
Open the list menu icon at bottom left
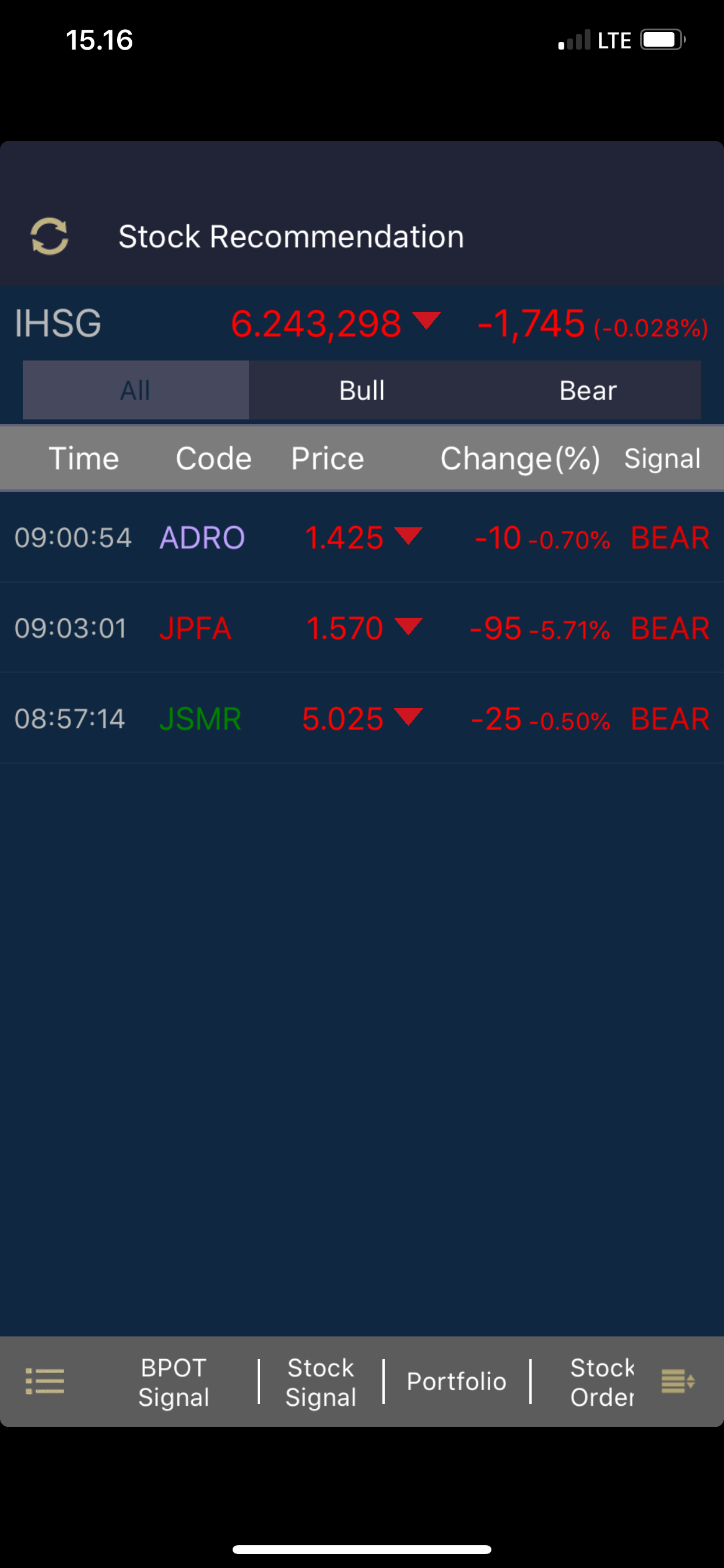pos(44,1381)
